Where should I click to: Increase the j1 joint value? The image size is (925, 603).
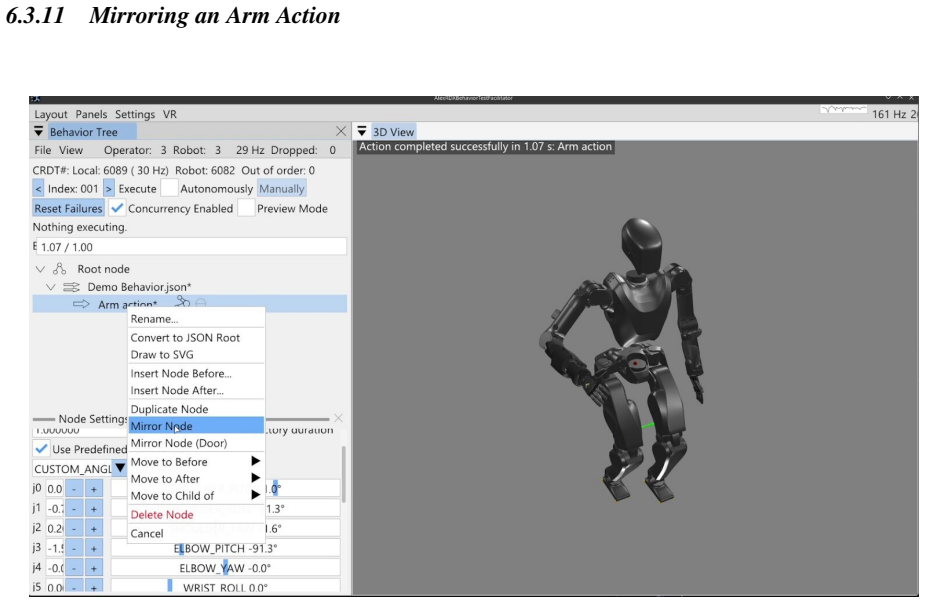94,509
